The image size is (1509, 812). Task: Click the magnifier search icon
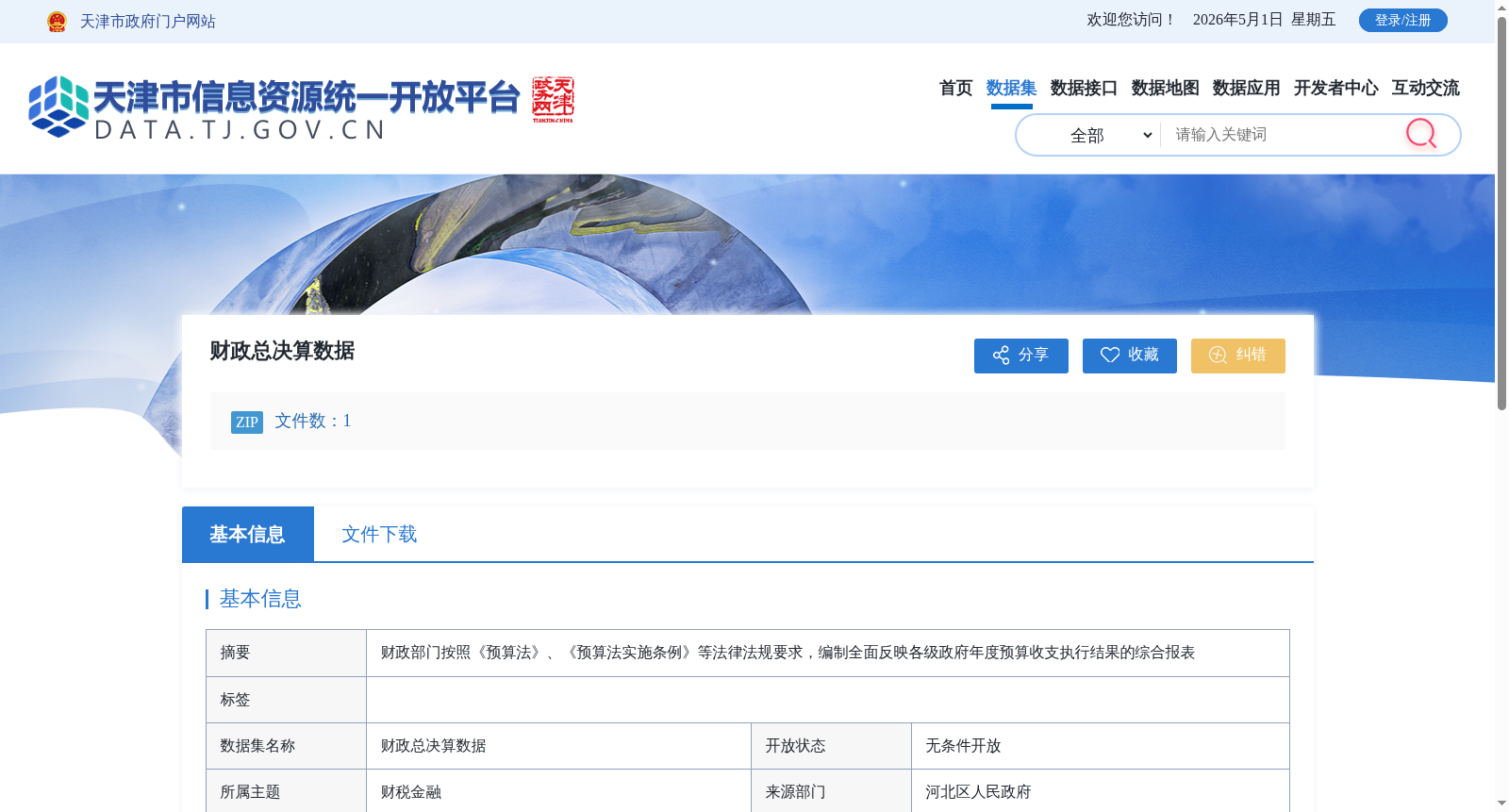point(1421,134)
